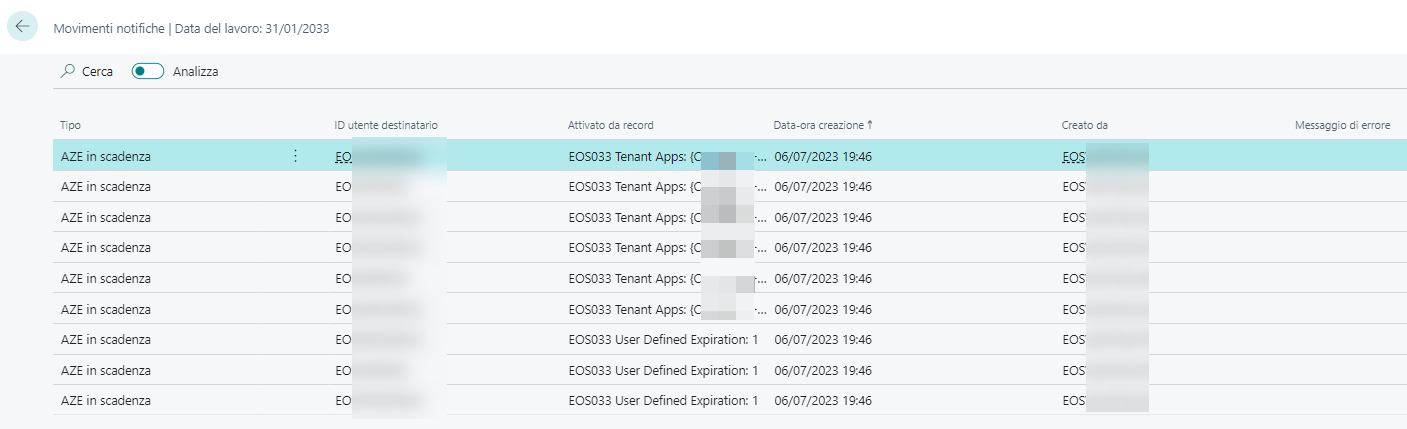Select the first User Defined Expiration record row
The width and height of the screenshot is (1407, 429).
pos(662,339)
